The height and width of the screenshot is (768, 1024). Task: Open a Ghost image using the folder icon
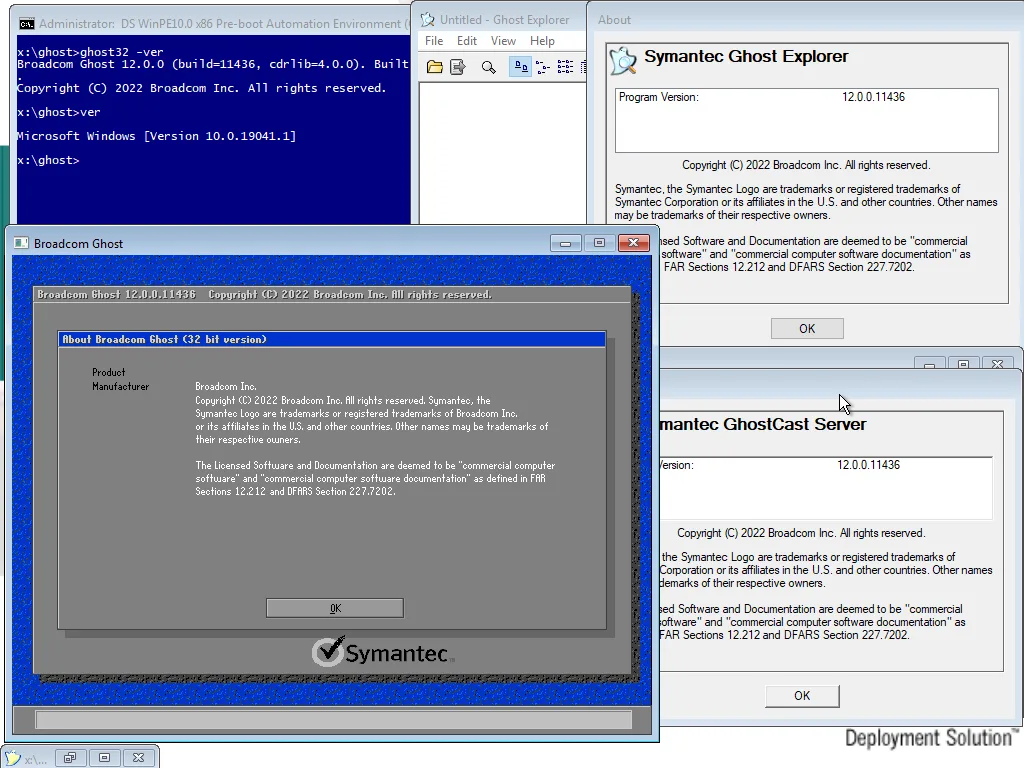tap(434, 66)
